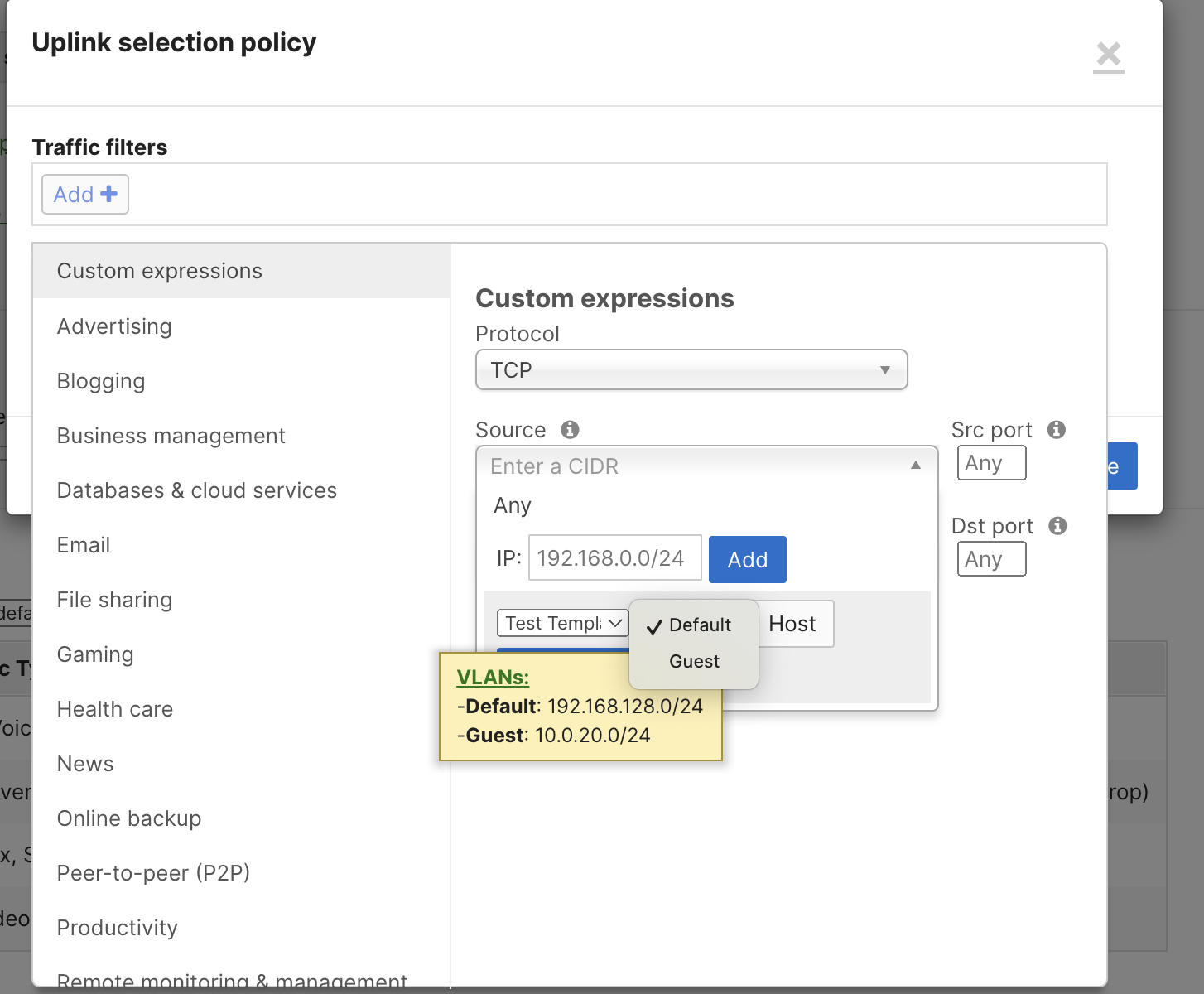The height and width of the screenshot is (994, 1204).
Task: Open the Protocol dropdown arrow
Action: coord(886,370)
